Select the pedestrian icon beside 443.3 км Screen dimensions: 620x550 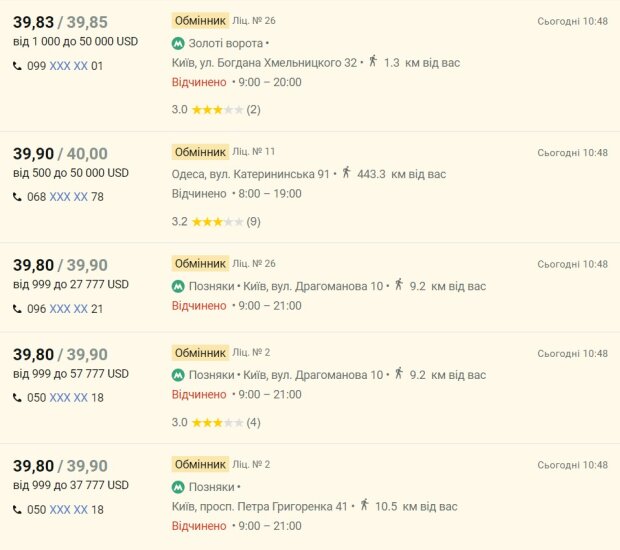pos(347,173)
